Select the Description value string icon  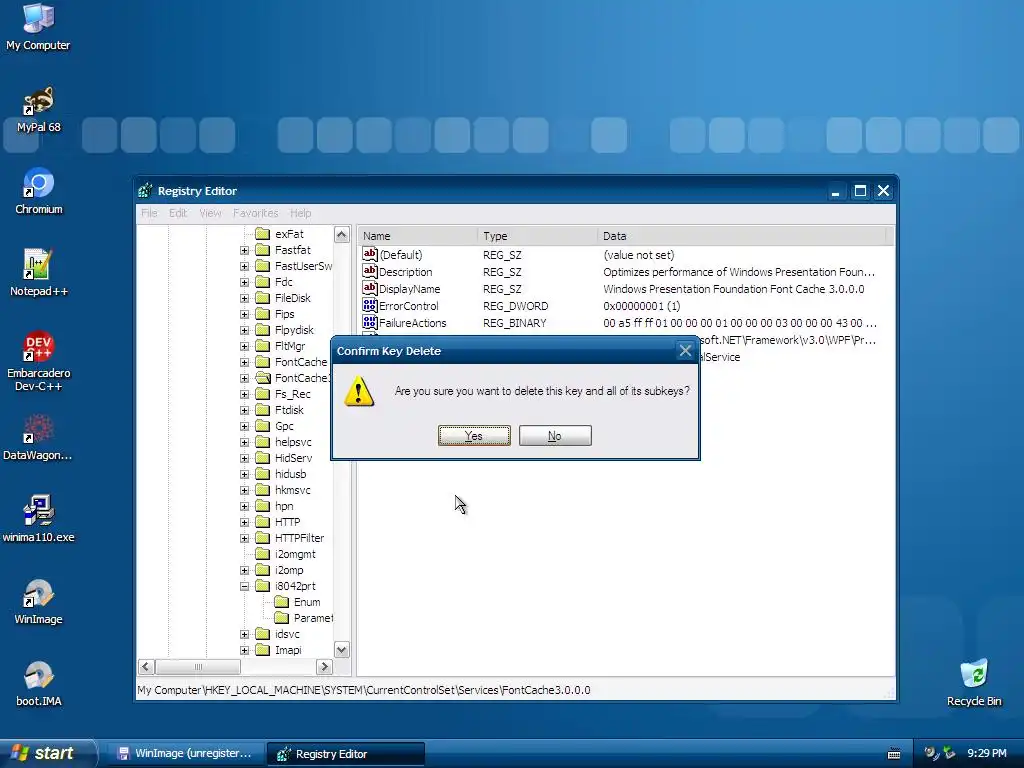point(370,271)
